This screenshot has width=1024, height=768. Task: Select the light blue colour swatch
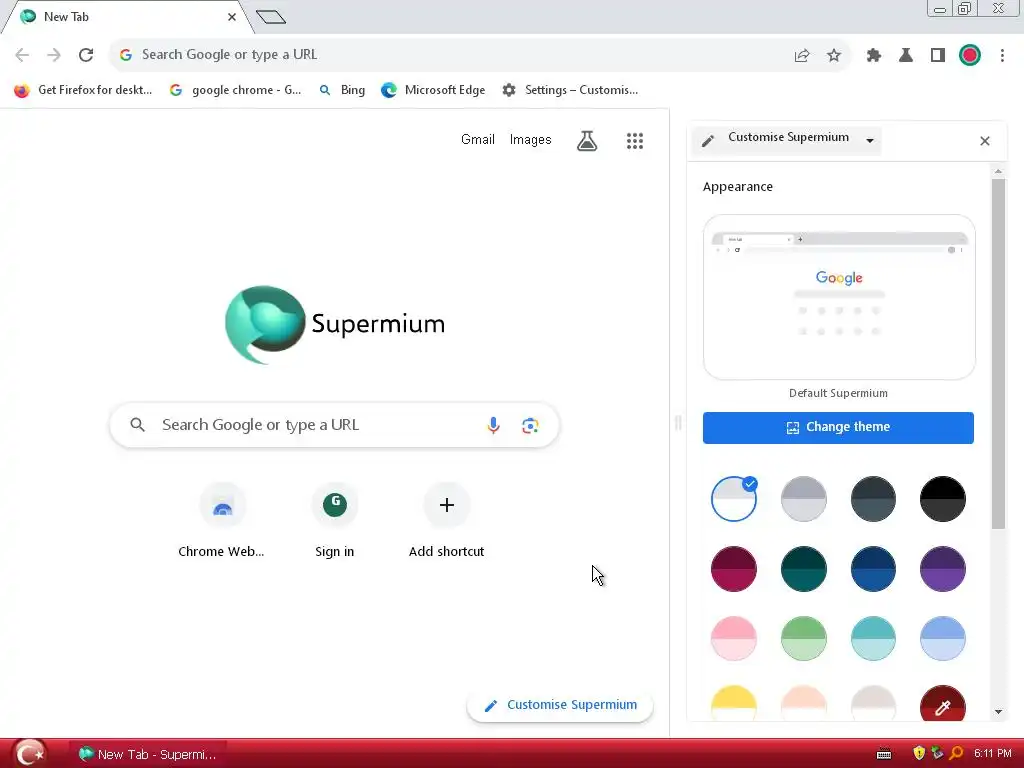(x=942, y=638)
